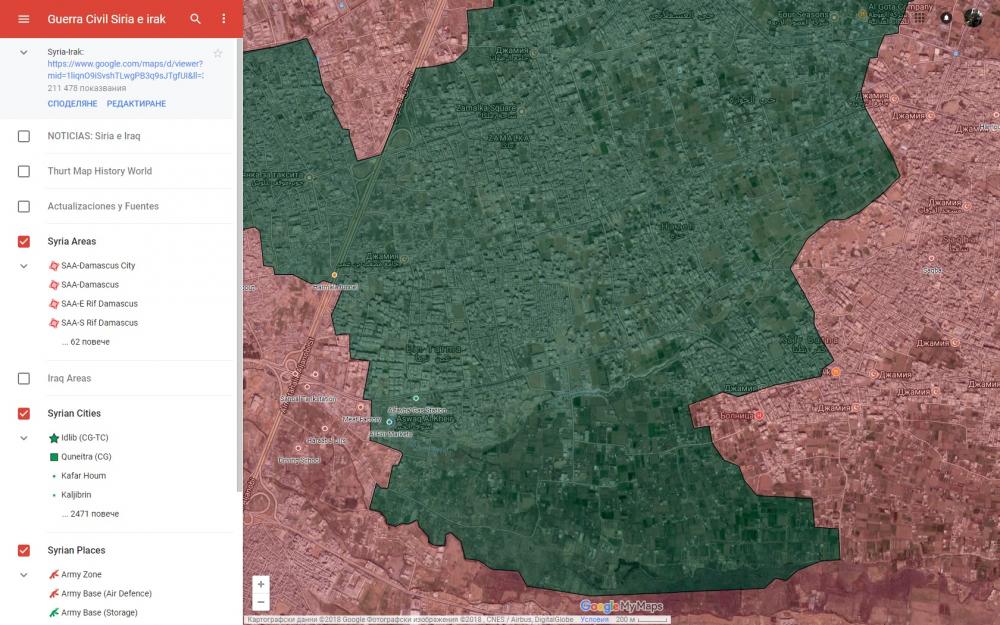Enable the Iraq Areas layer checkbox

pyautogui.click(x=24, y=379)
